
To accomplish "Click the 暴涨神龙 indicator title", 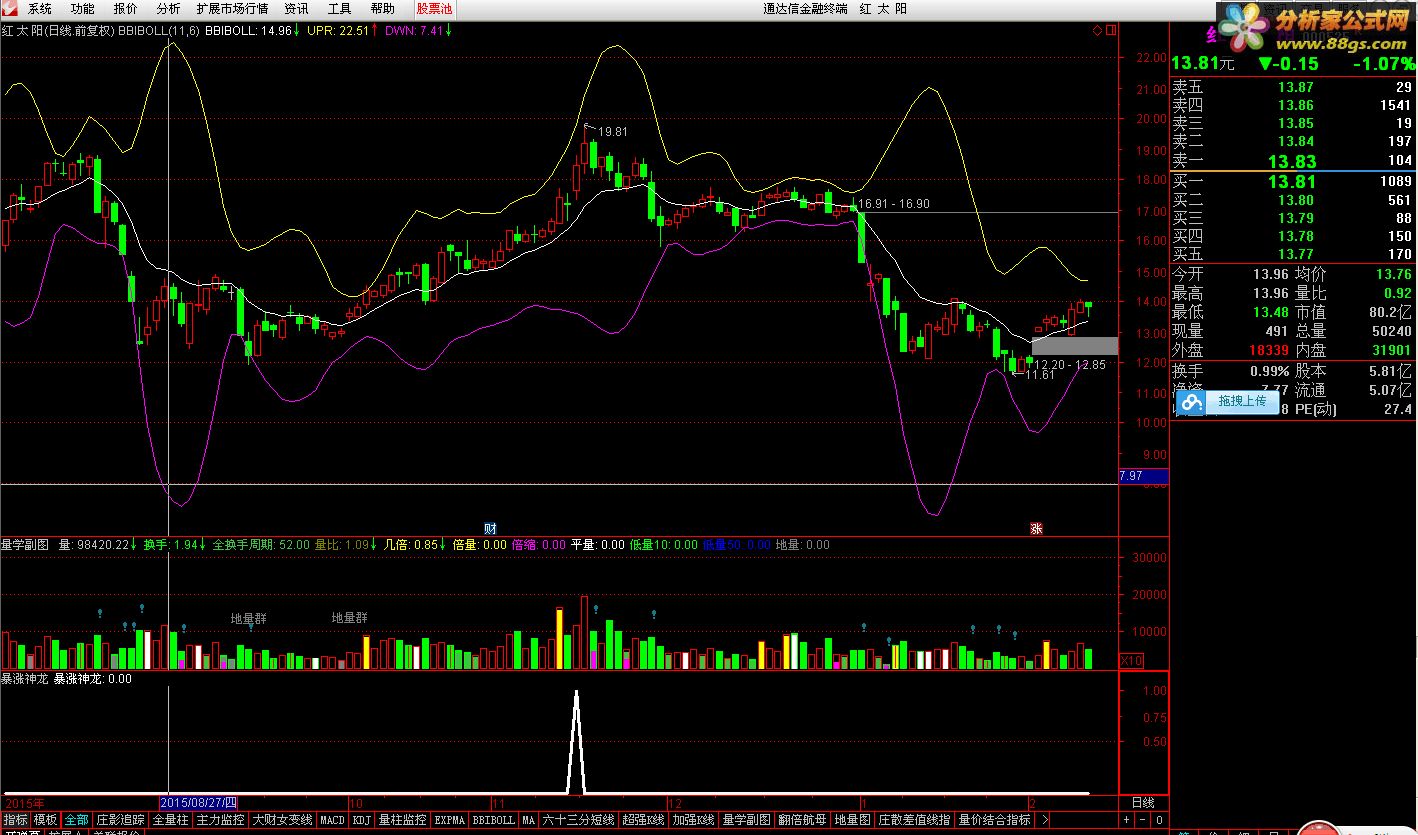I will click(26, 679).
